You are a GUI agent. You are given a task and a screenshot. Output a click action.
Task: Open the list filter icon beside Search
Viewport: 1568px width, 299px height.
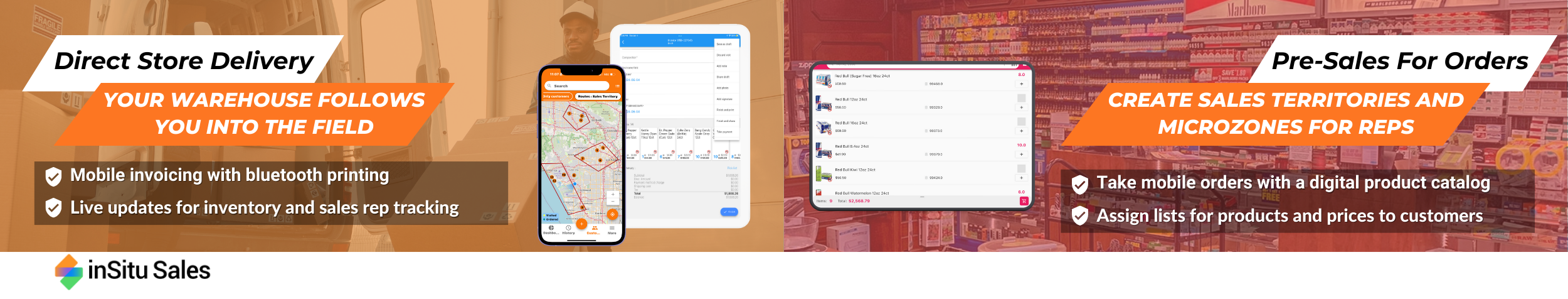[x=617, y=86]
